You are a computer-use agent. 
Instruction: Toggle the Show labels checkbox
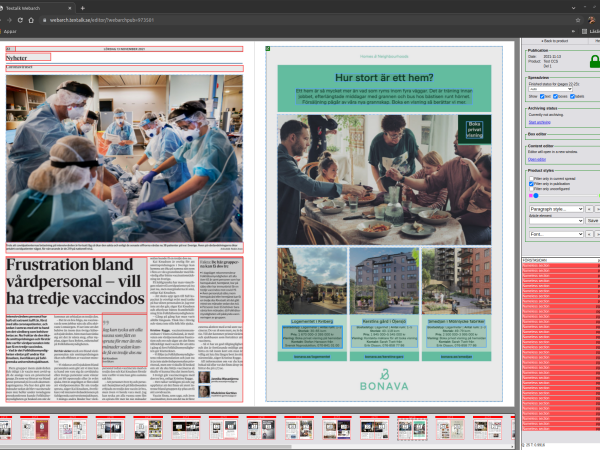click(x=572, y=96)
